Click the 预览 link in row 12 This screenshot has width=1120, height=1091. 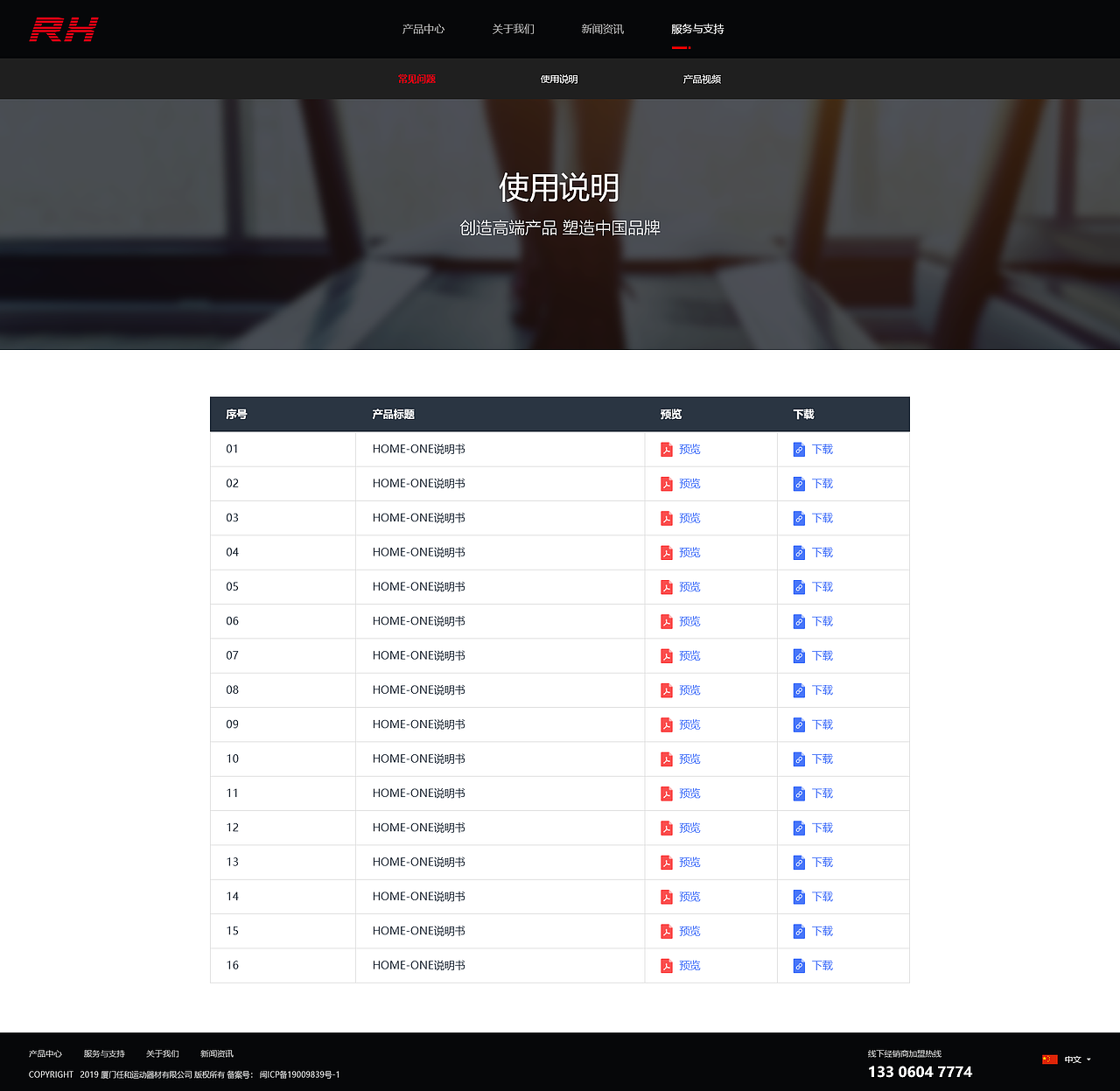[x=689, y=828]
